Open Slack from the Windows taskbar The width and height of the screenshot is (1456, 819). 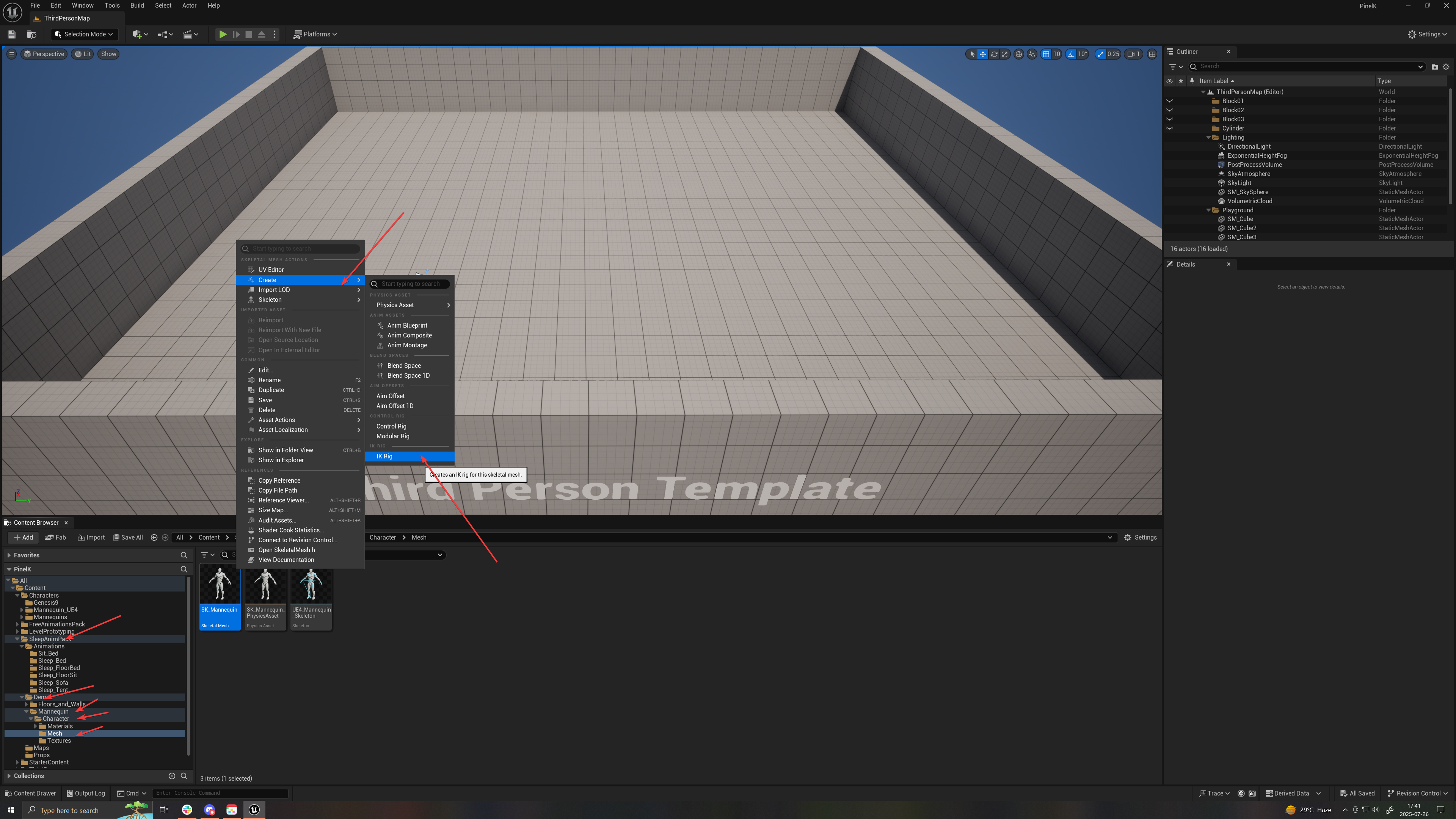click(187, 810)
